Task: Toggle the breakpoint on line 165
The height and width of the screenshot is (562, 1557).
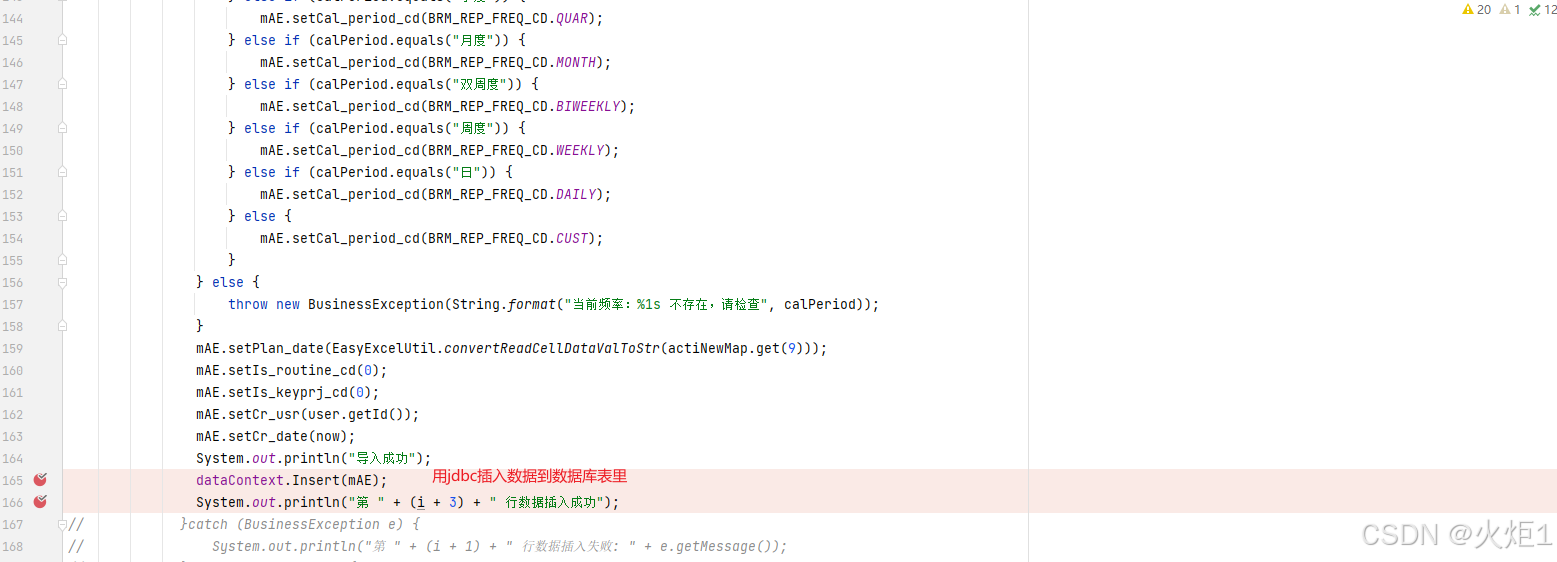Action: tap(40, 480)
